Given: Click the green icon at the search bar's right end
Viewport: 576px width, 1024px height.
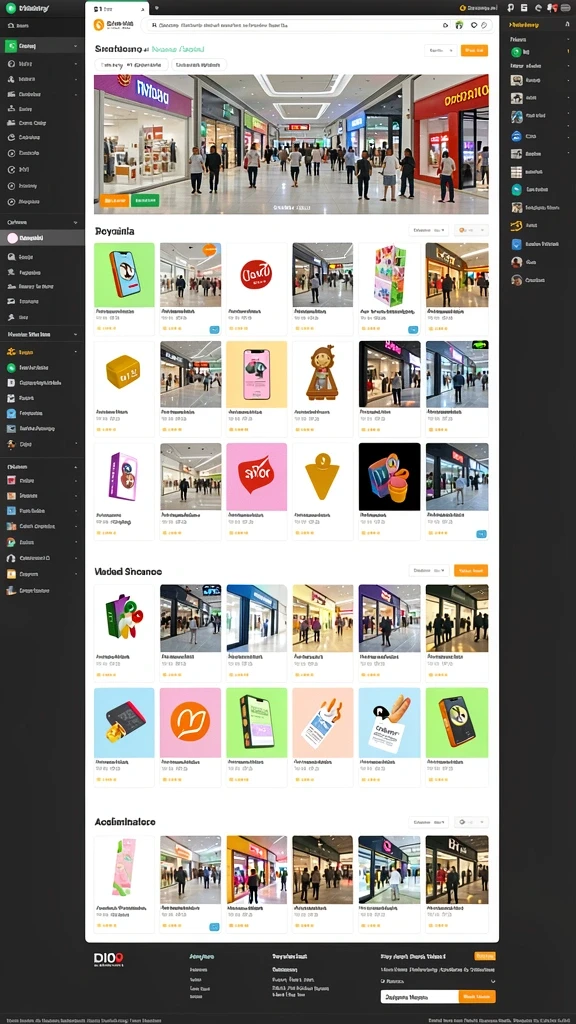Looking at the screenshot, I should click(459, 25).
